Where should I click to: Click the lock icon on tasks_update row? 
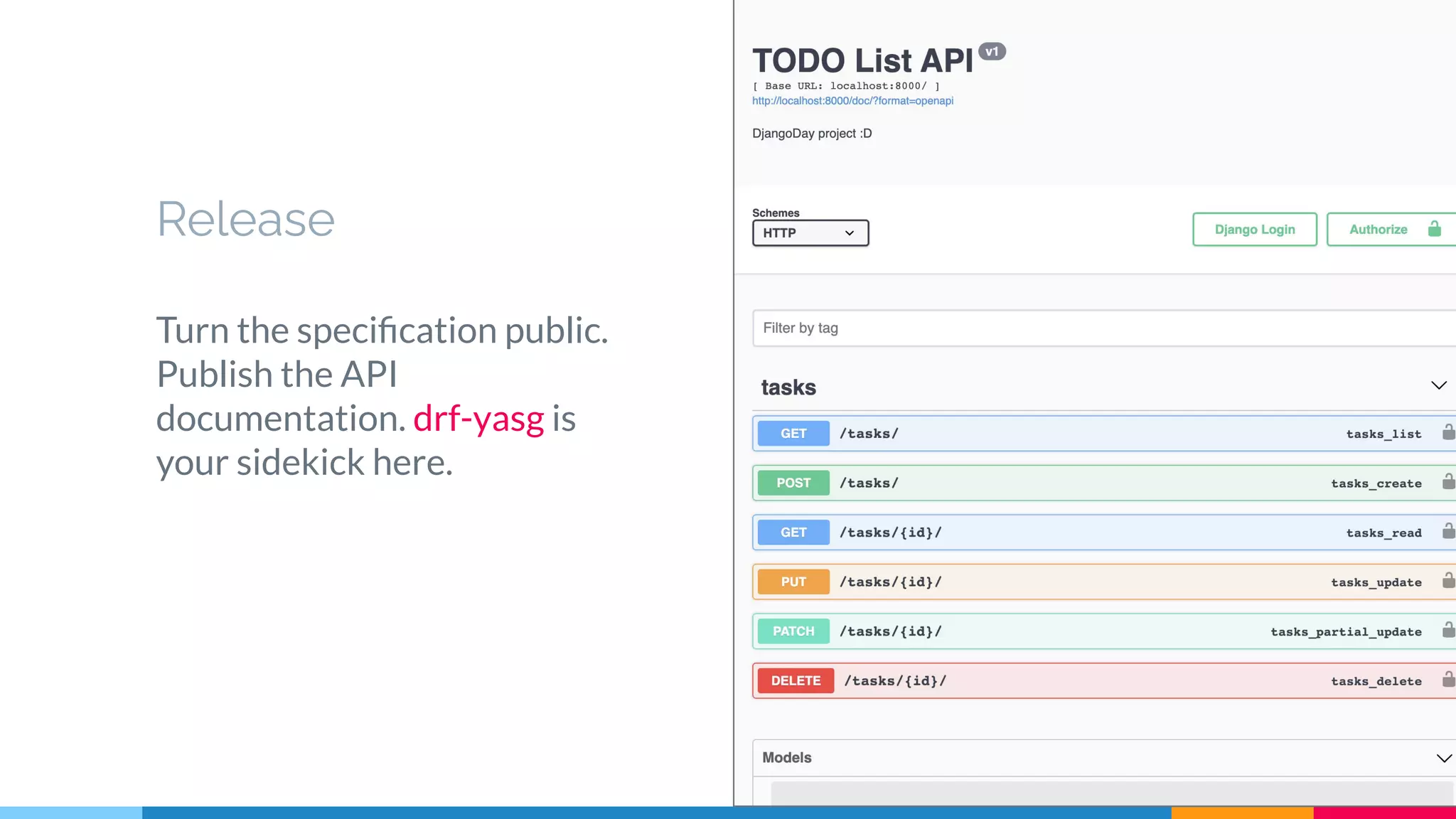1448,580
